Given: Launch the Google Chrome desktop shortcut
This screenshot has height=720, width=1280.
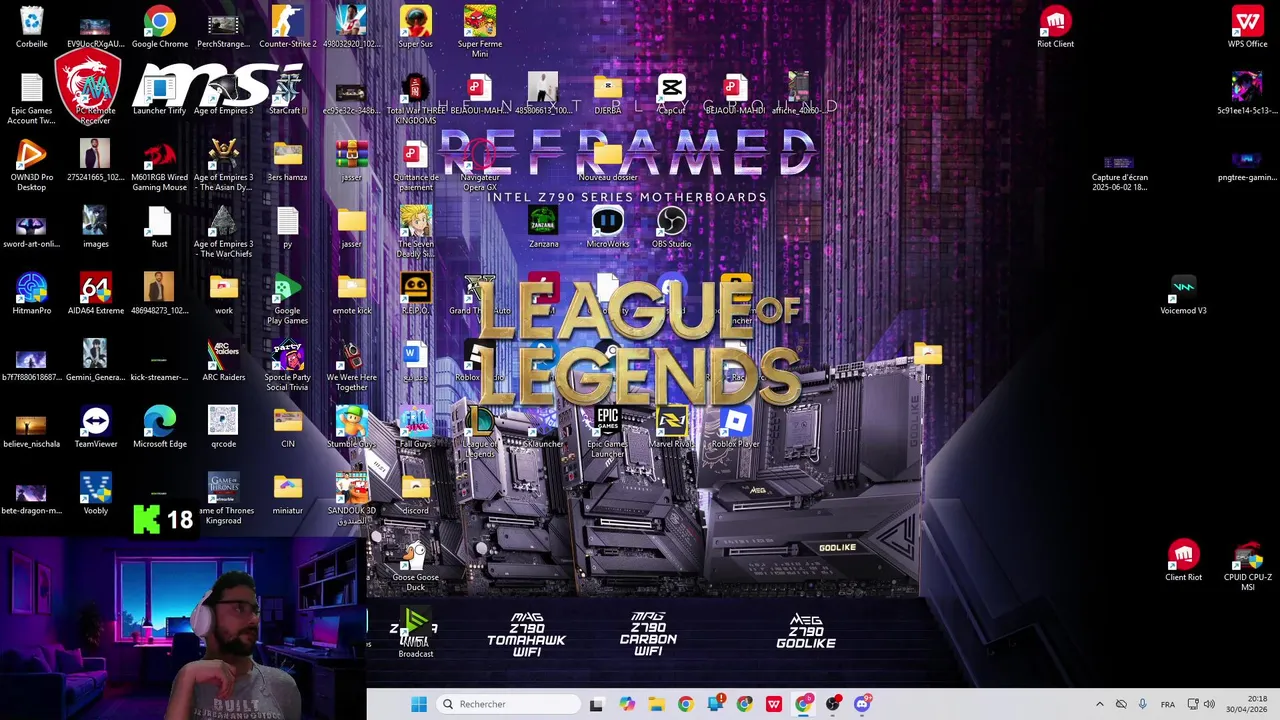Looking at the screenshot, I should [160, 28].
